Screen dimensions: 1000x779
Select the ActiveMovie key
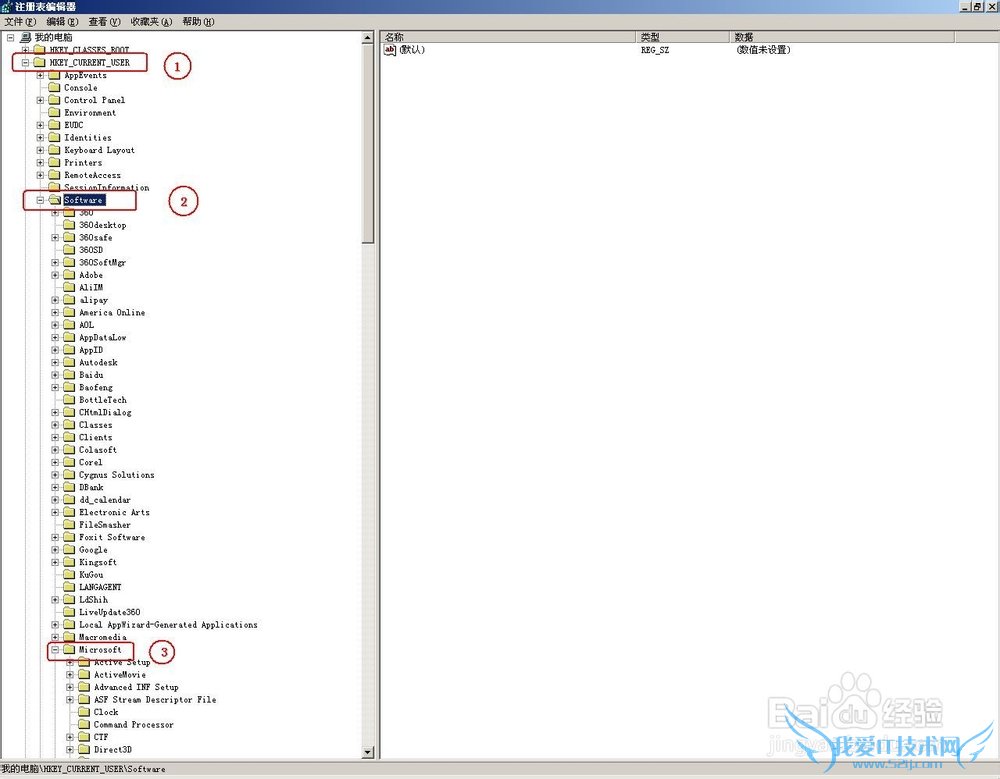(120, 675)
